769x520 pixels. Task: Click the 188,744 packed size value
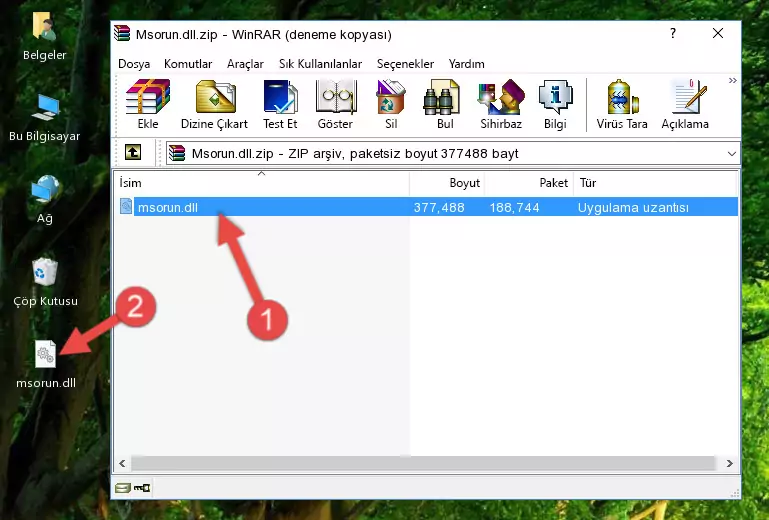click(x=514, y=208)
